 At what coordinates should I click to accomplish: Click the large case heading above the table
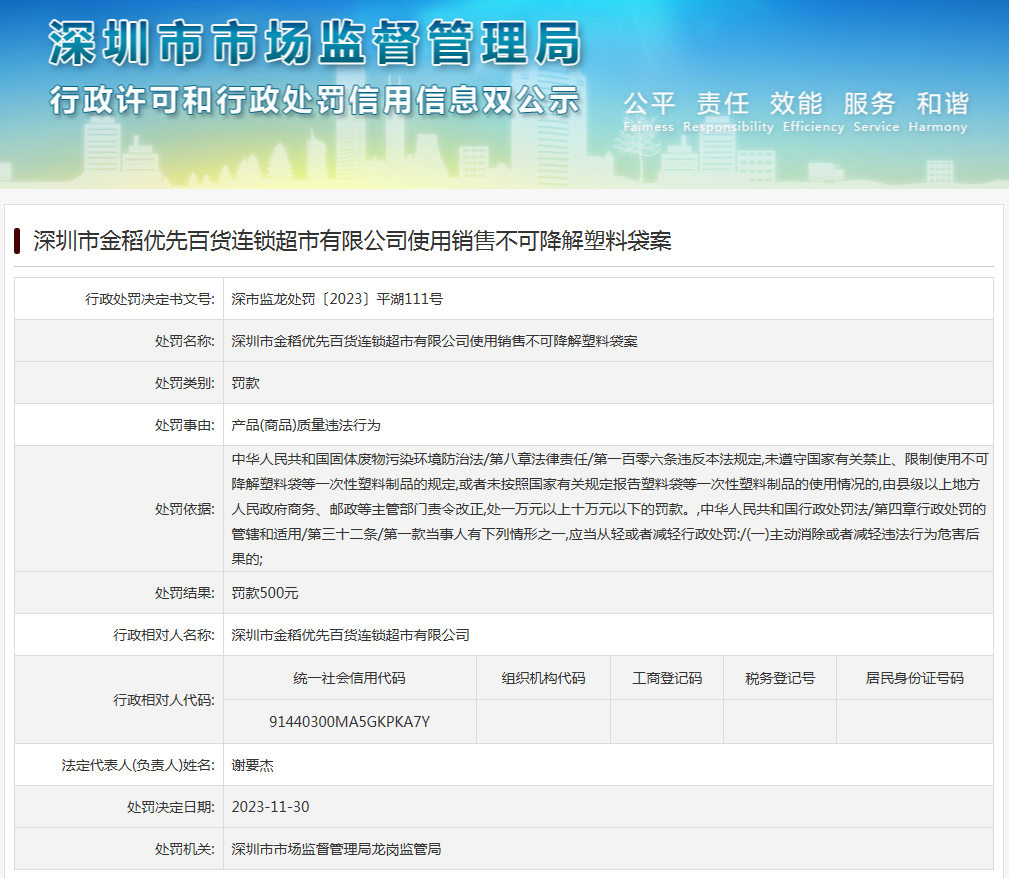(352, 241)
